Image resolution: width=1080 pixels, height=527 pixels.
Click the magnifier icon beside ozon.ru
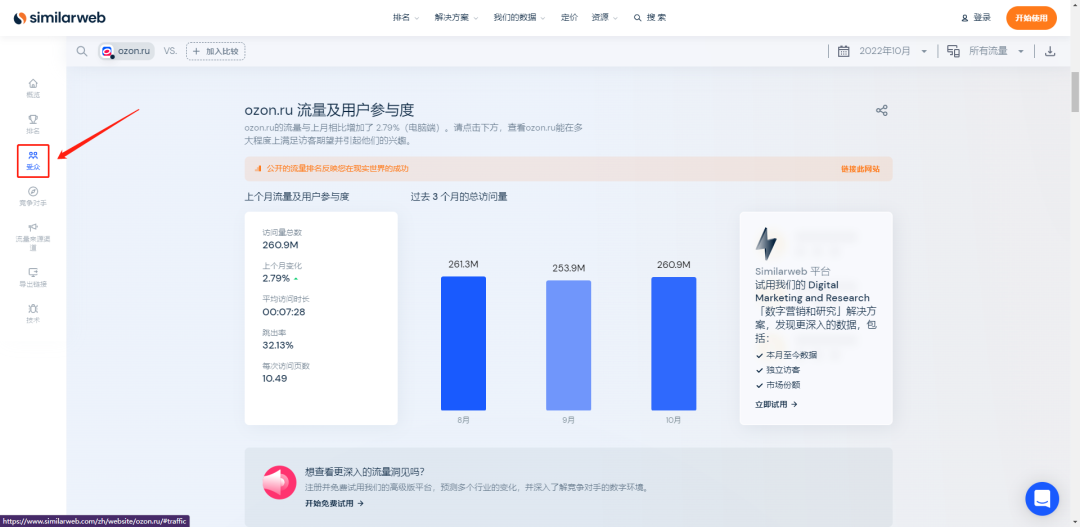pos(82,51)
